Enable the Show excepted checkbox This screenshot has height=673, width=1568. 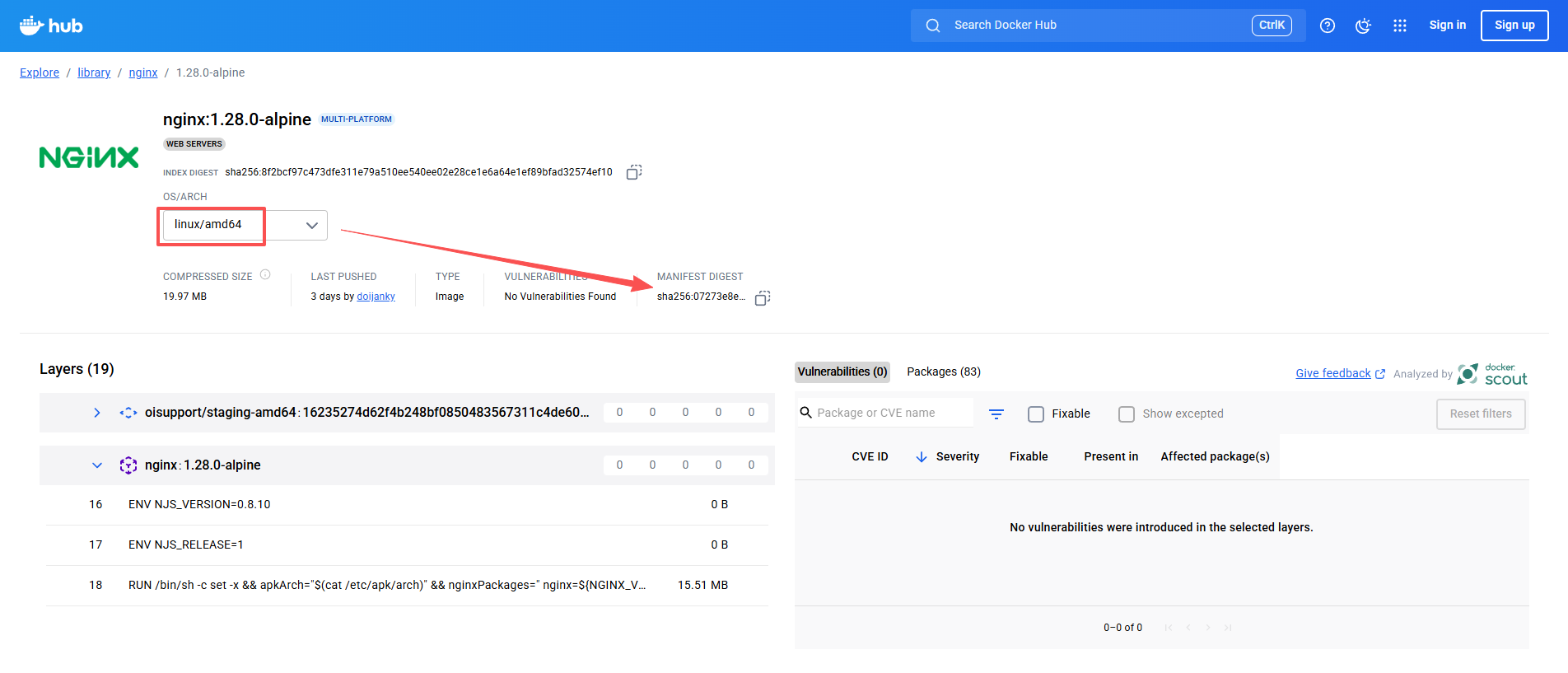pos(1127,414)
